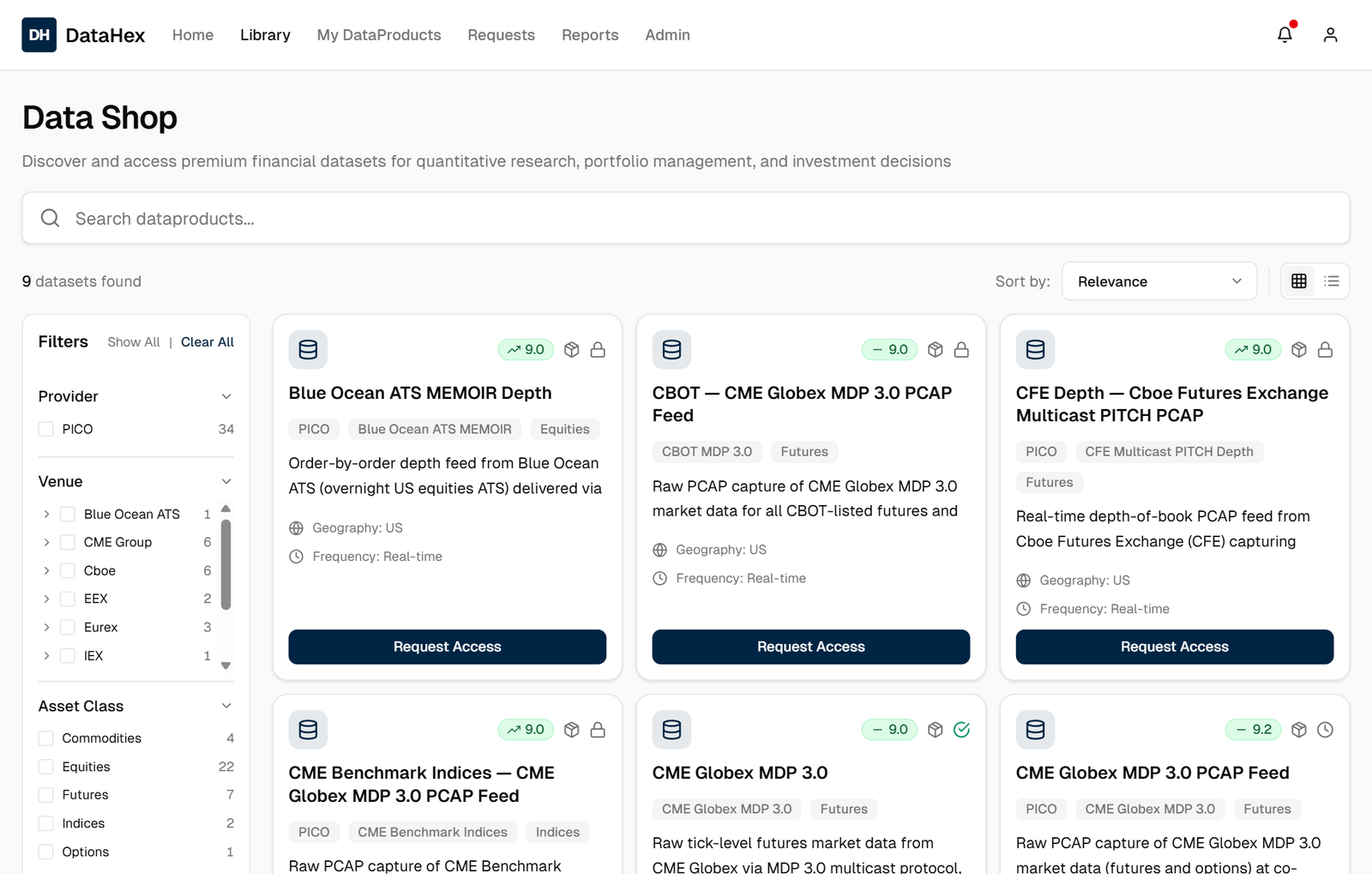Click lock icon on CBOT MDP card
The height and width of the screenshot is (874, 1372).
[961, 350]
